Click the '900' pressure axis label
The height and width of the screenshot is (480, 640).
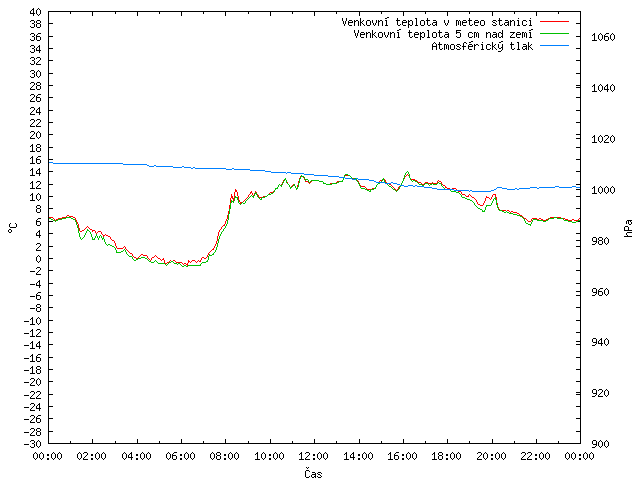[600, 444]
